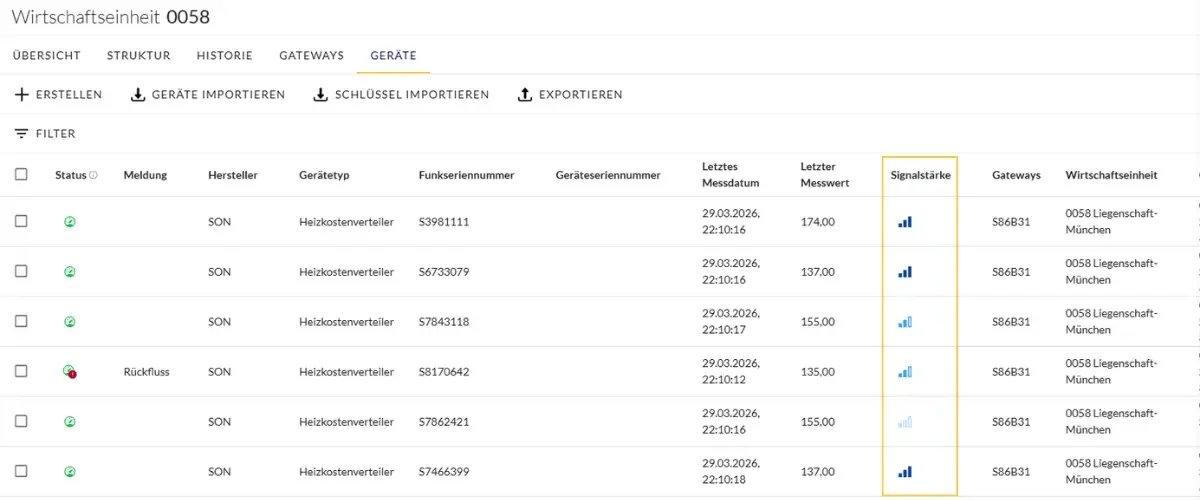Screen dimensions: 1200x500
Task: Click the status icon for device S6733079
Action: (70, 272)
